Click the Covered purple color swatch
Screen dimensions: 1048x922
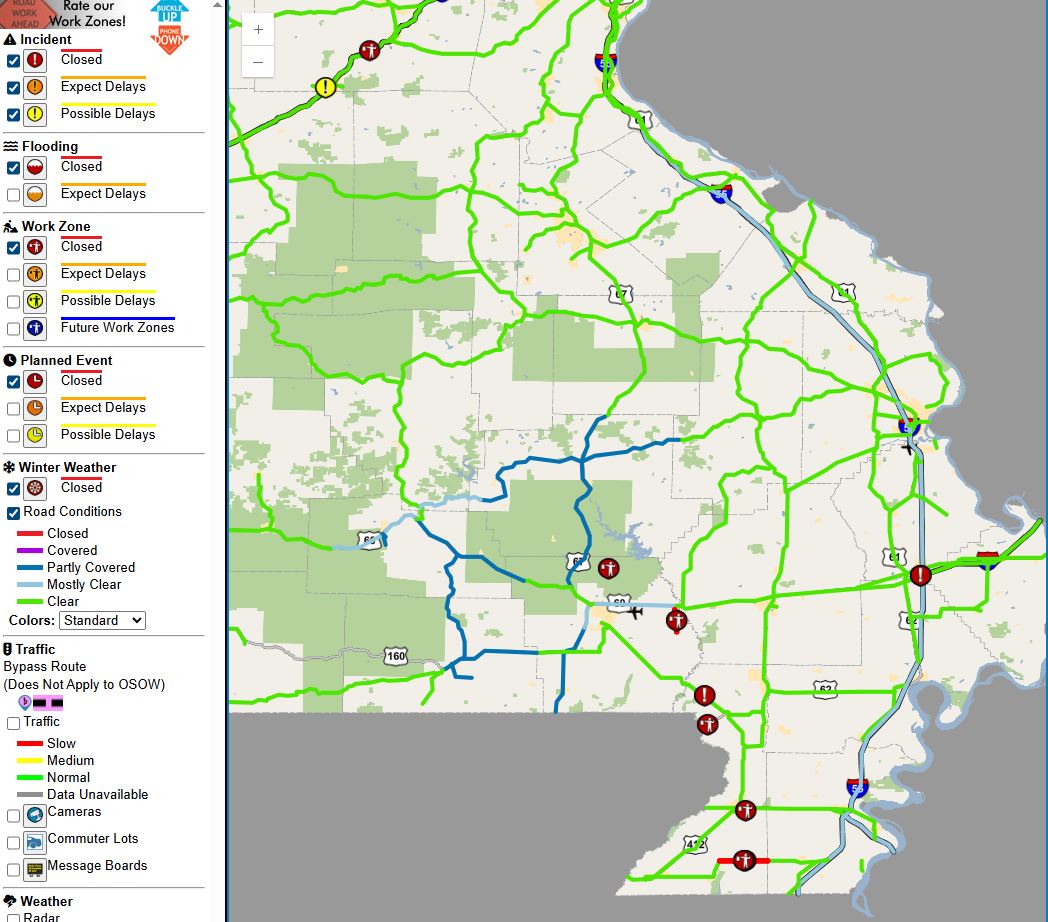tap(29, 550)
